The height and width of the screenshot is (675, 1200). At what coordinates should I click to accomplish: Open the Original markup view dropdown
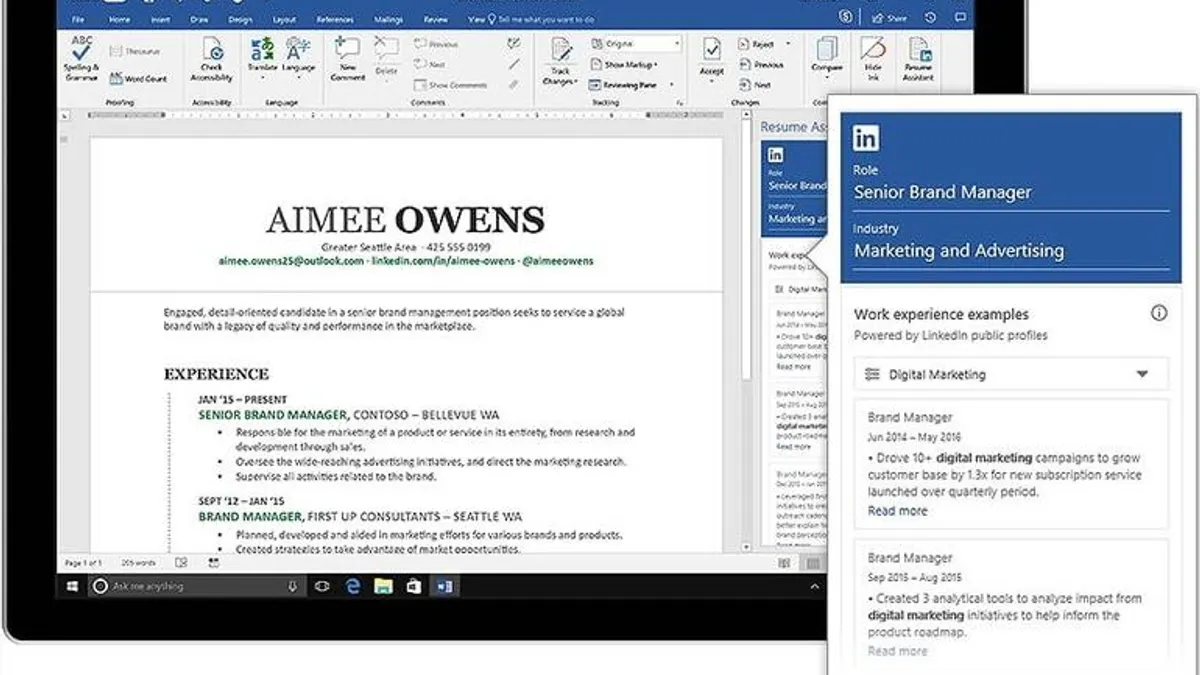point(635,44)
